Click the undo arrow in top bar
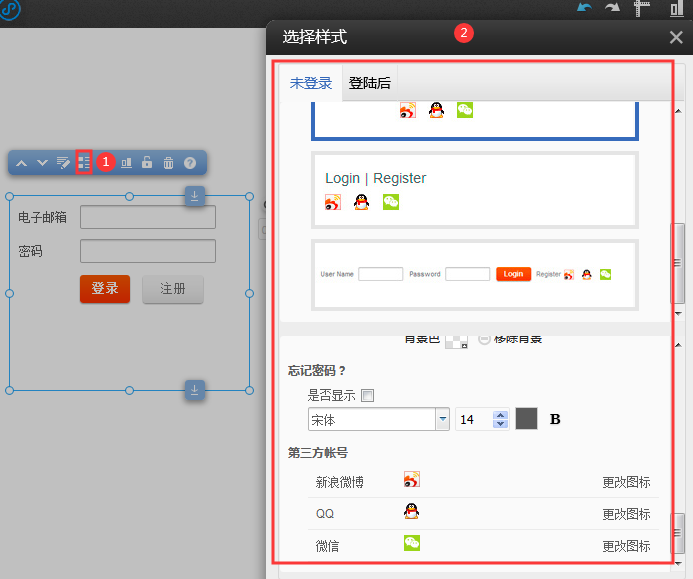 click(584, 9)
